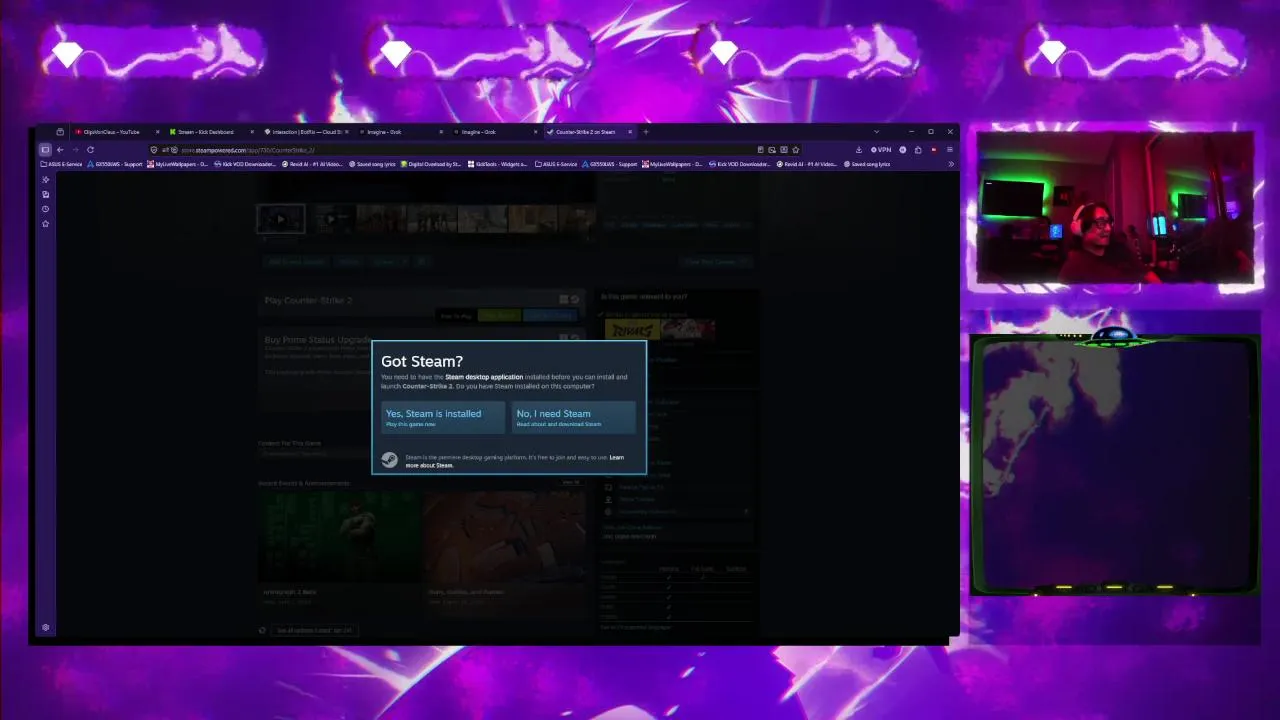Open the right orange event card image
The height and width of the screenshot is (720, 1280).
tap(504, 537)
